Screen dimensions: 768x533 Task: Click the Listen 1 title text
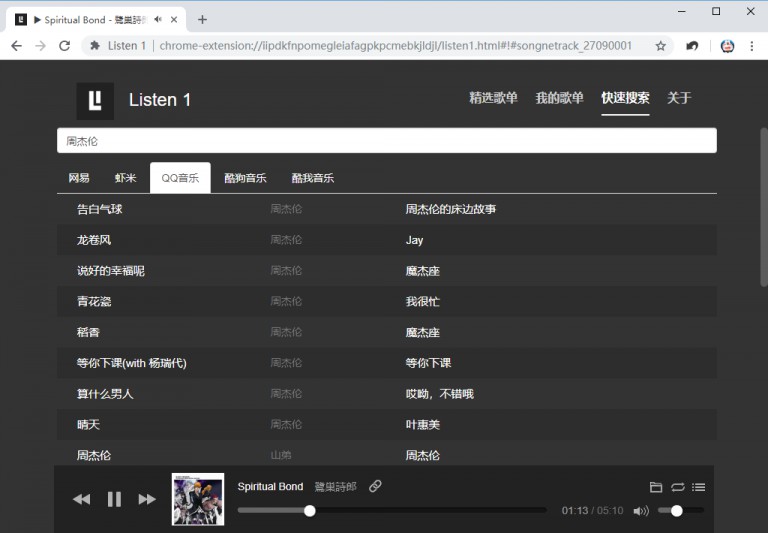[160, 100]
